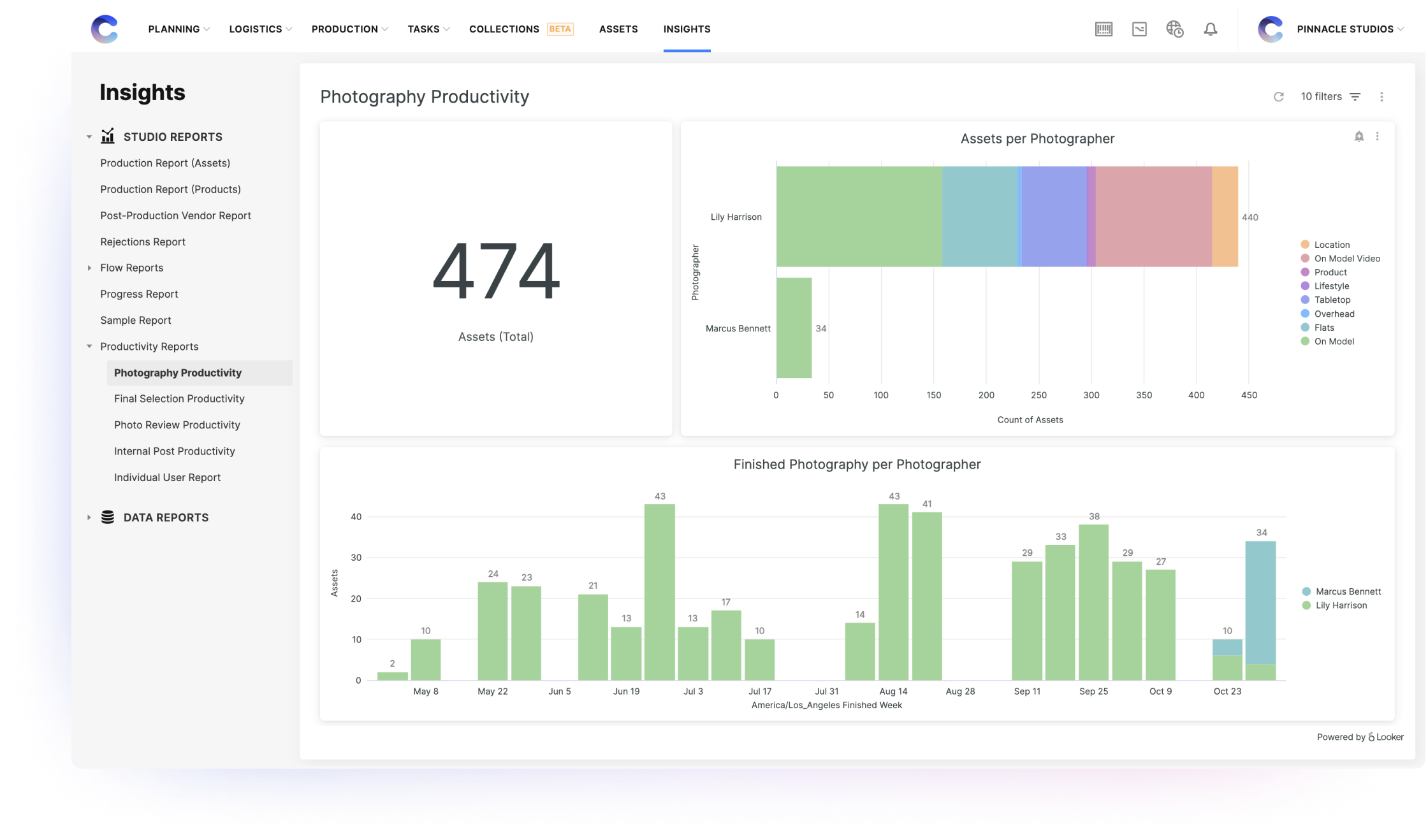This screenshot has width=1428, height=840.
Task: Open the three-dot menu on Assets per Photographer
Action: tap(1377, 136)
